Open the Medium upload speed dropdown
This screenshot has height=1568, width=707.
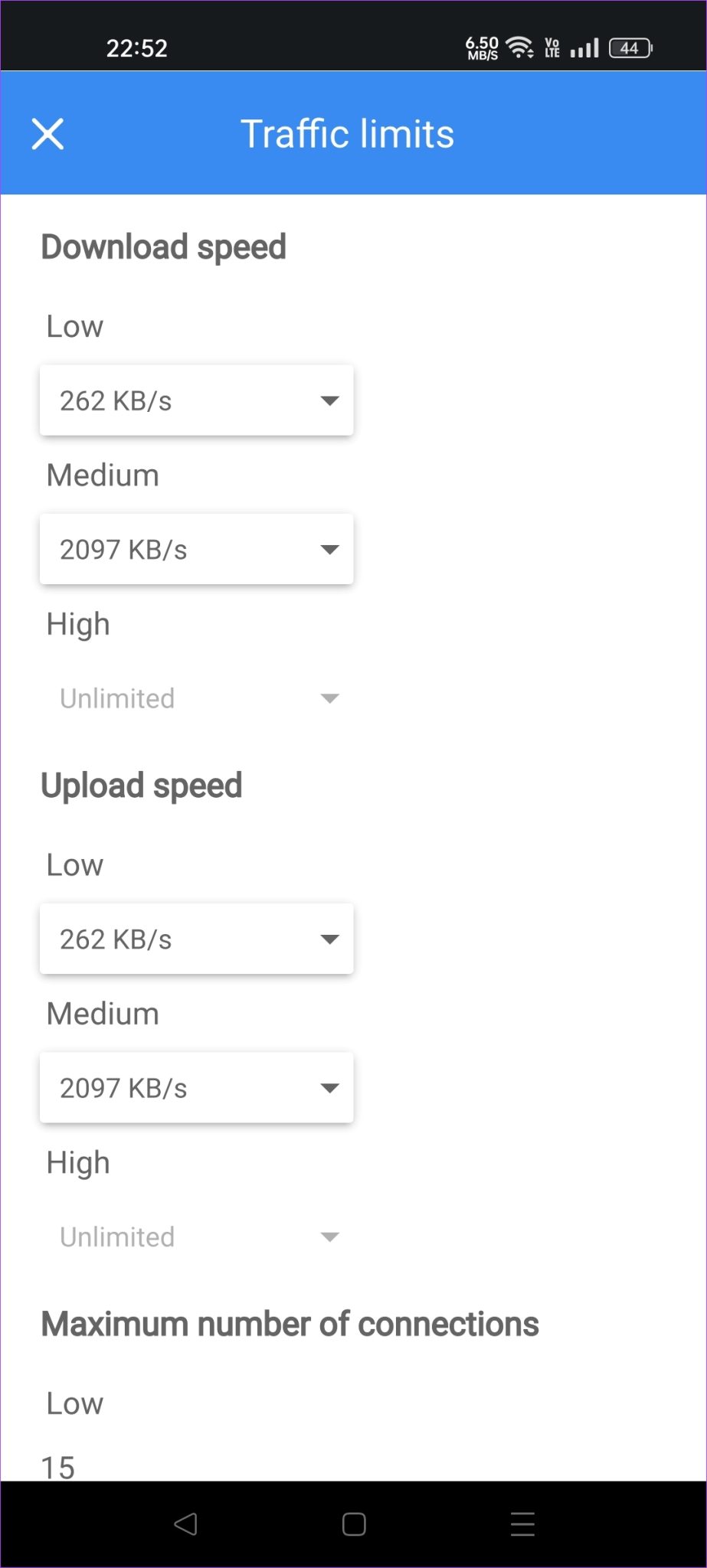pyautogui.click(x=196, y=1087)
